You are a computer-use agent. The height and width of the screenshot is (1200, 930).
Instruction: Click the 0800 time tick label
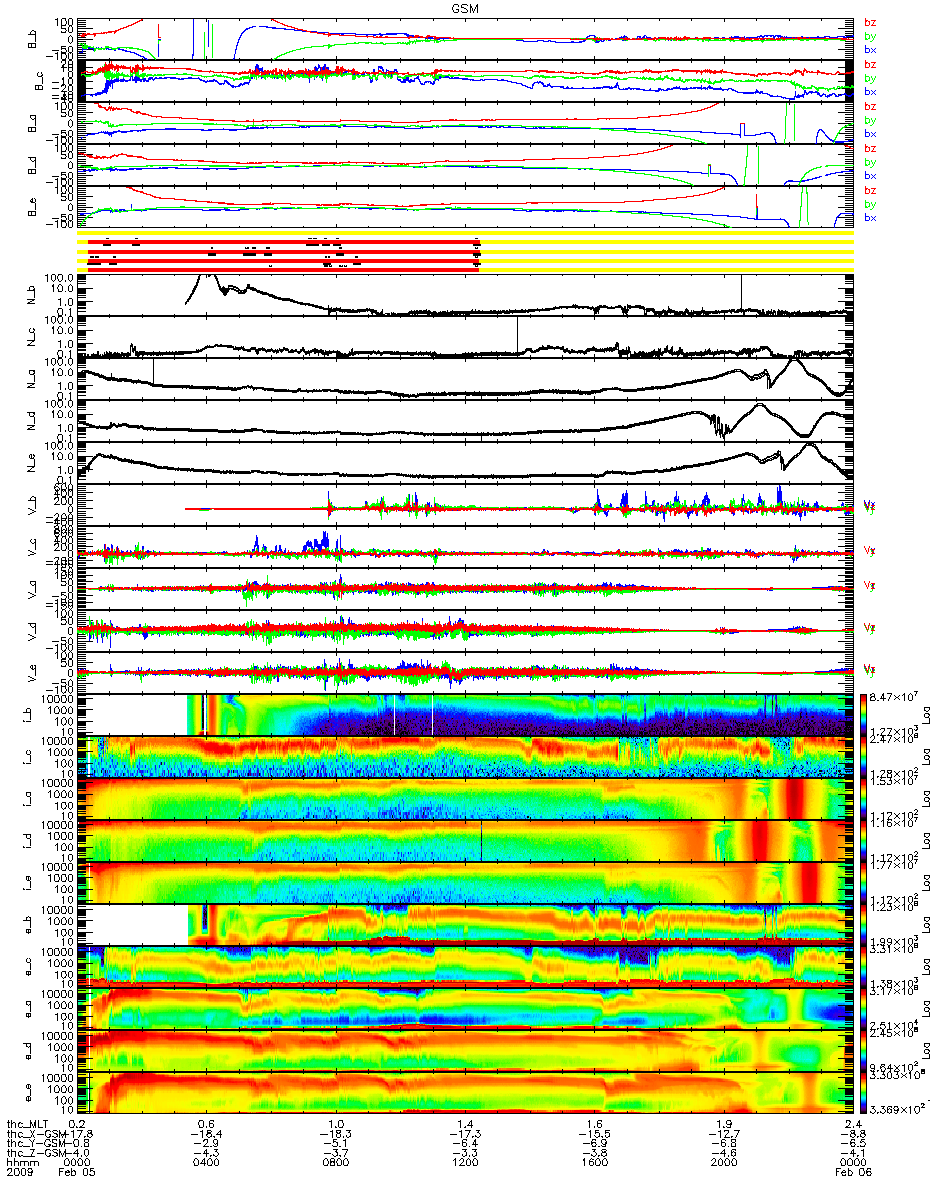click(x=337, y=1164)
